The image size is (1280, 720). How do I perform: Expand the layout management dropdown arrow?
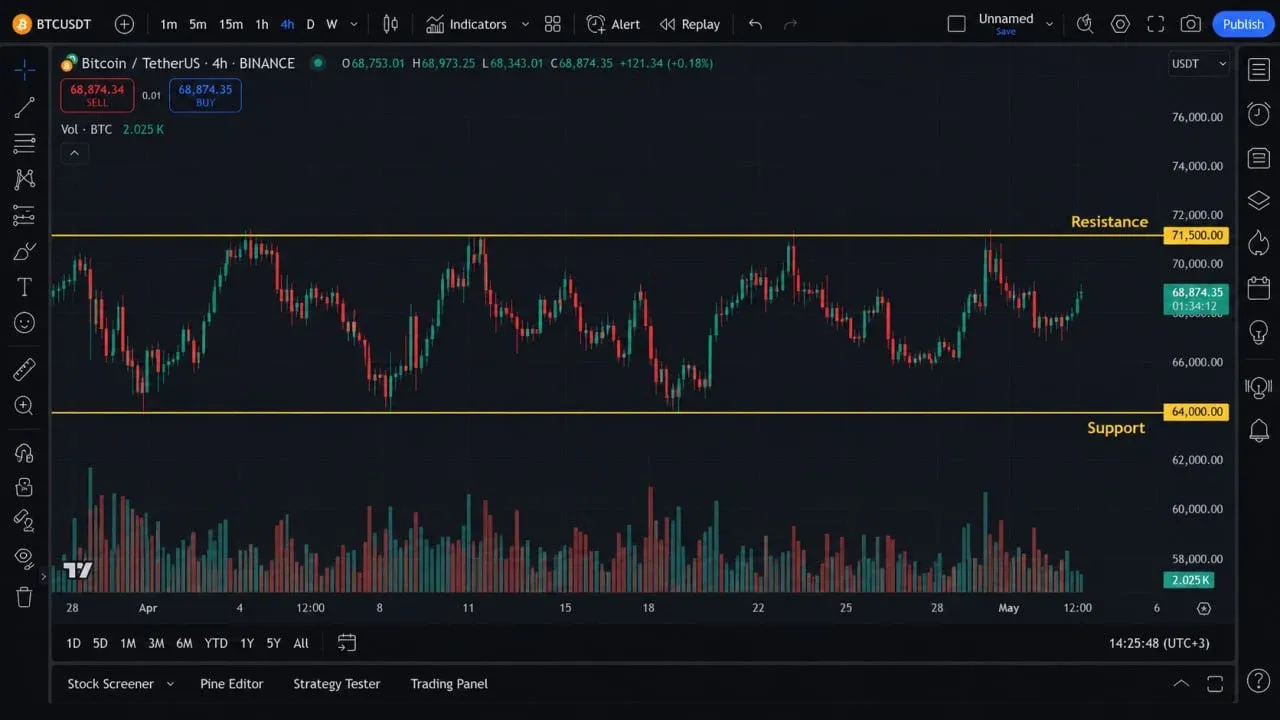pos(1049,24)
